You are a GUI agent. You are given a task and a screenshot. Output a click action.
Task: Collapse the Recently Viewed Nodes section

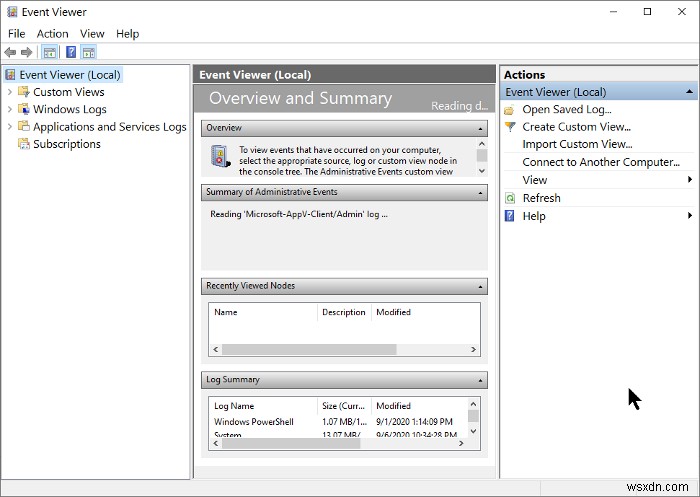(x=481, y=286)
